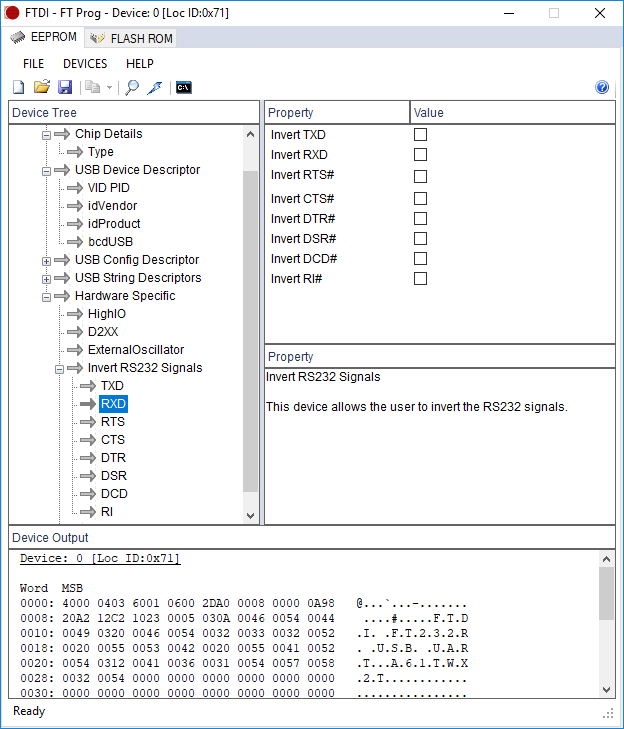Click arrow icon beside USB String Descriptors
Screen dimensions: 624x729
(62, 278)
